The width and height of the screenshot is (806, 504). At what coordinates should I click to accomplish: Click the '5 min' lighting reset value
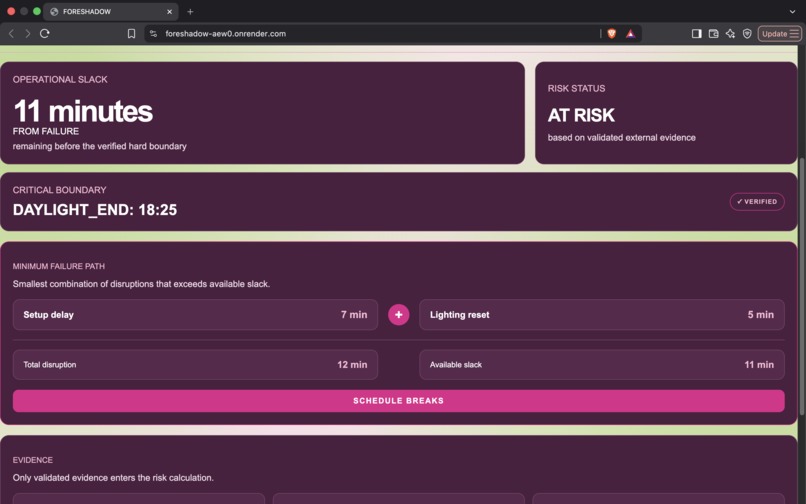(760, 314)
